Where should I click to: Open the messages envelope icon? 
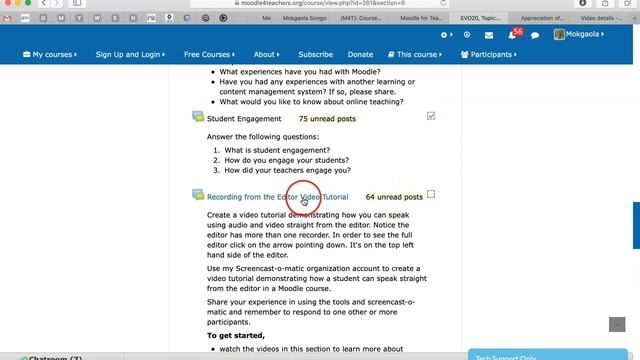pyautogui.click(x=489, y=36)
